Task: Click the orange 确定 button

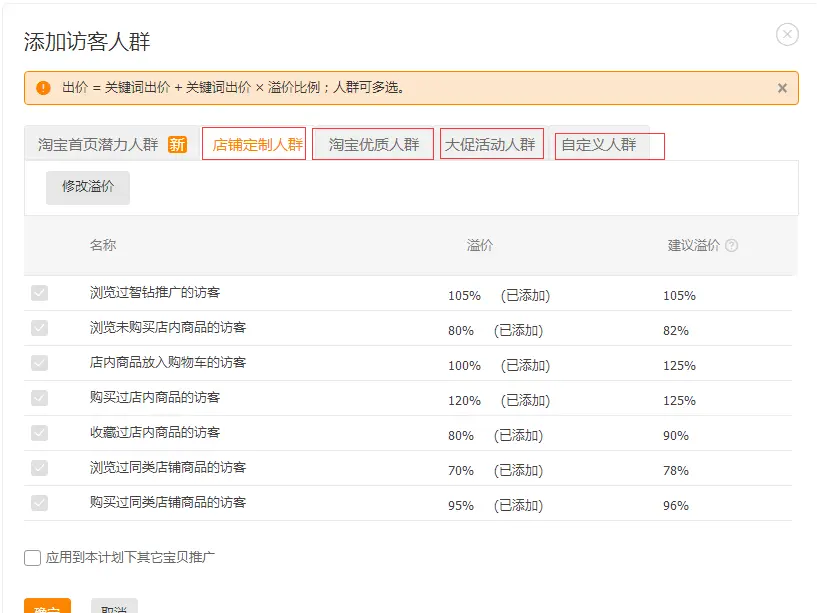Action: (47, 606)
